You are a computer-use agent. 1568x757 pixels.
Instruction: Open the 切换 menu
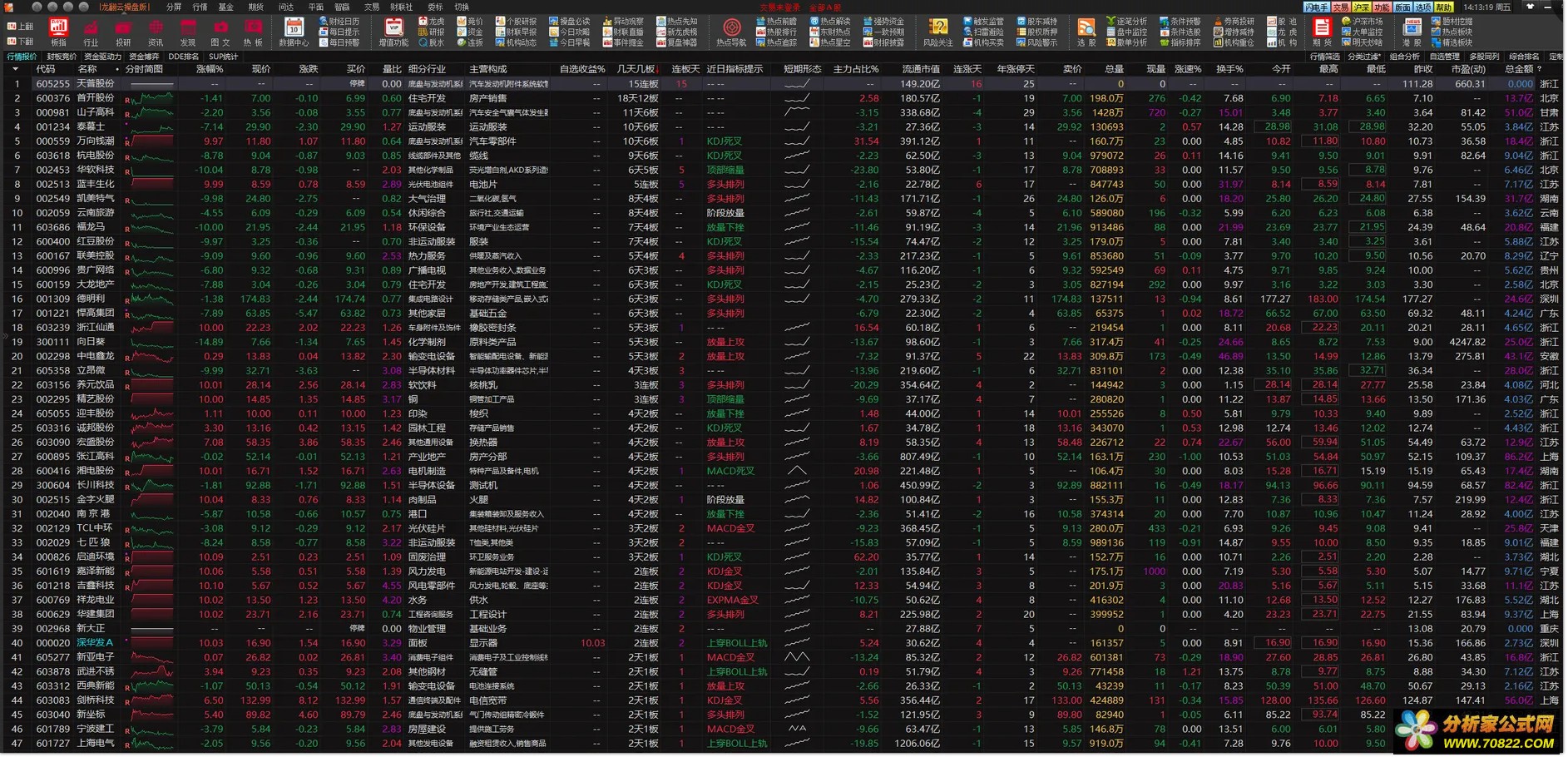[462, 7]
